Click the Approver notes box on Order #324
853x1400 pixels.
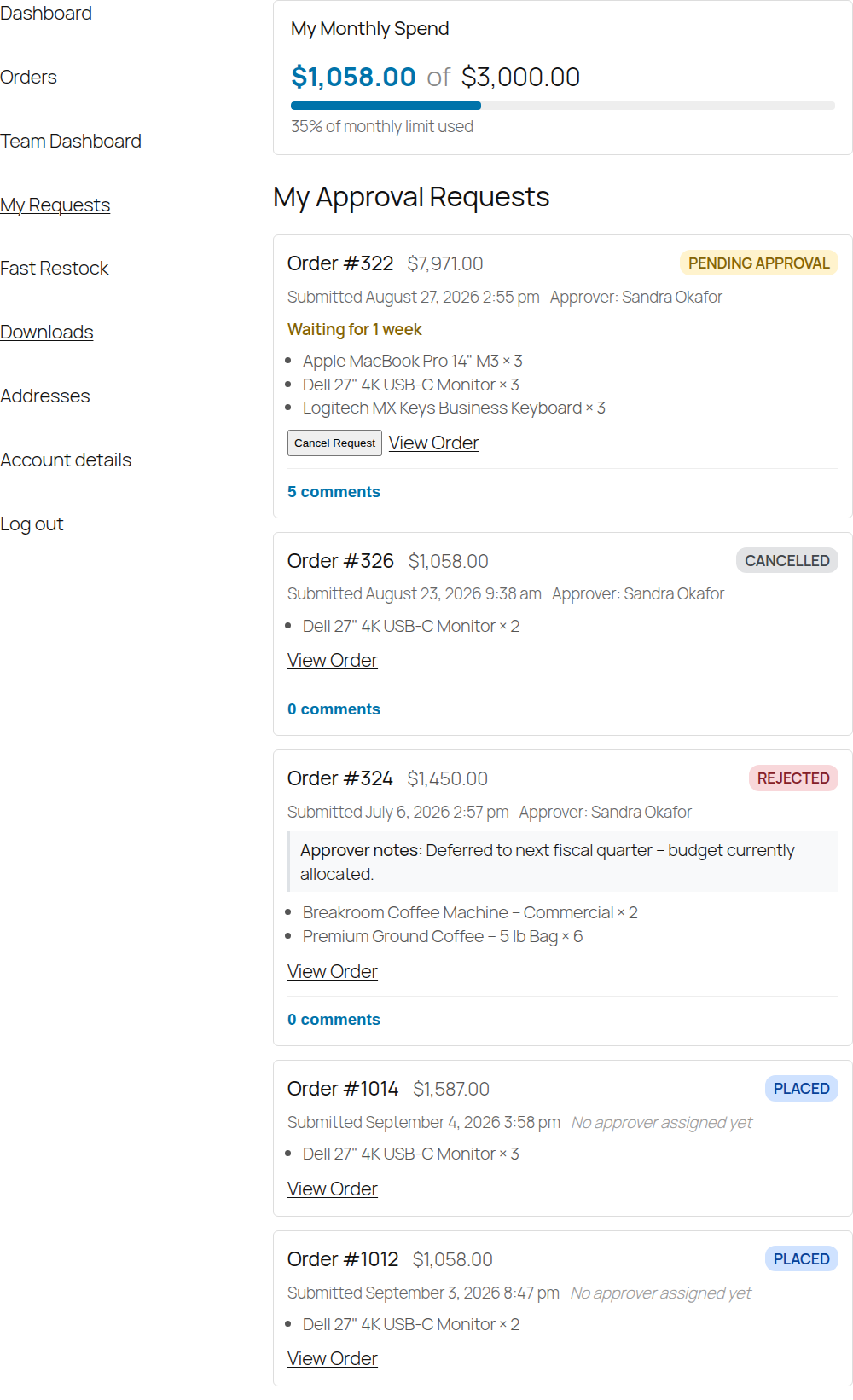(563, 862)
